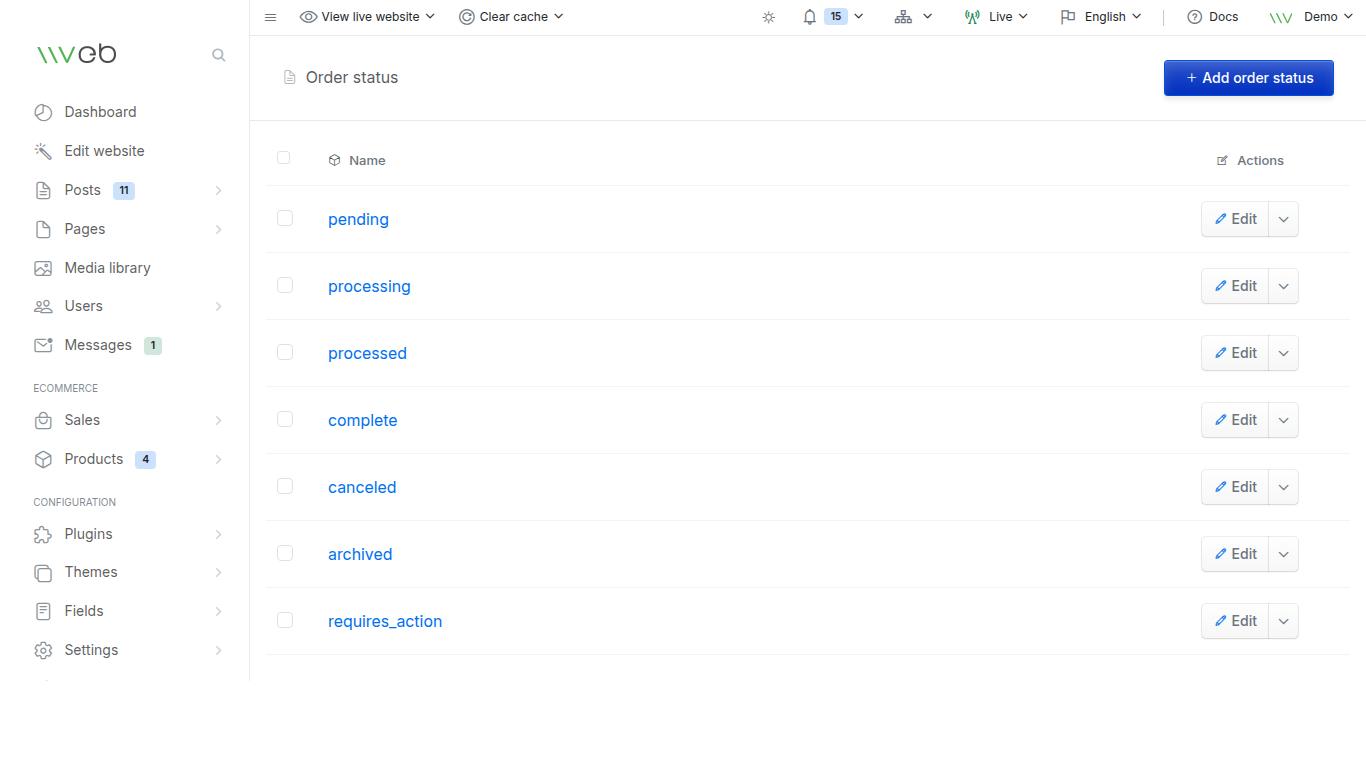This screenshot has width=1366, height=768.
Task: Click the search magnifier icon in sidebar
Action: (219, 55)
